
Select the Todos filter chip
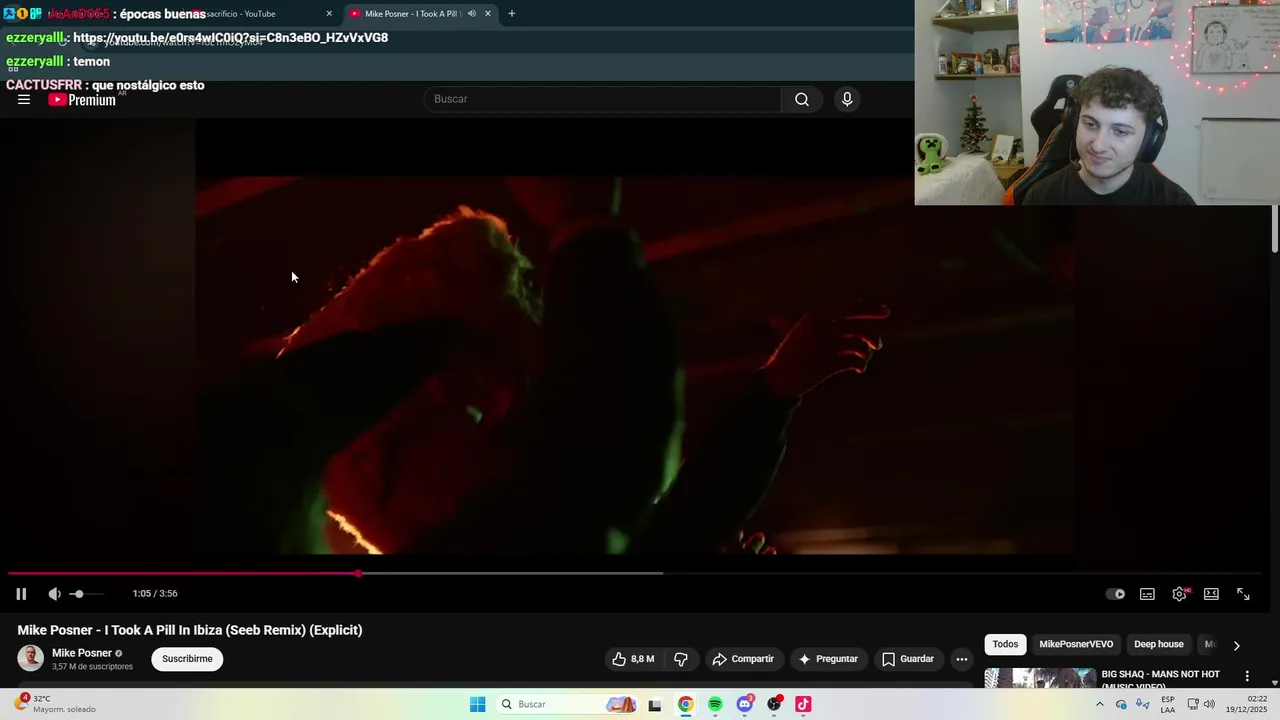click(x=1005, y=645)
